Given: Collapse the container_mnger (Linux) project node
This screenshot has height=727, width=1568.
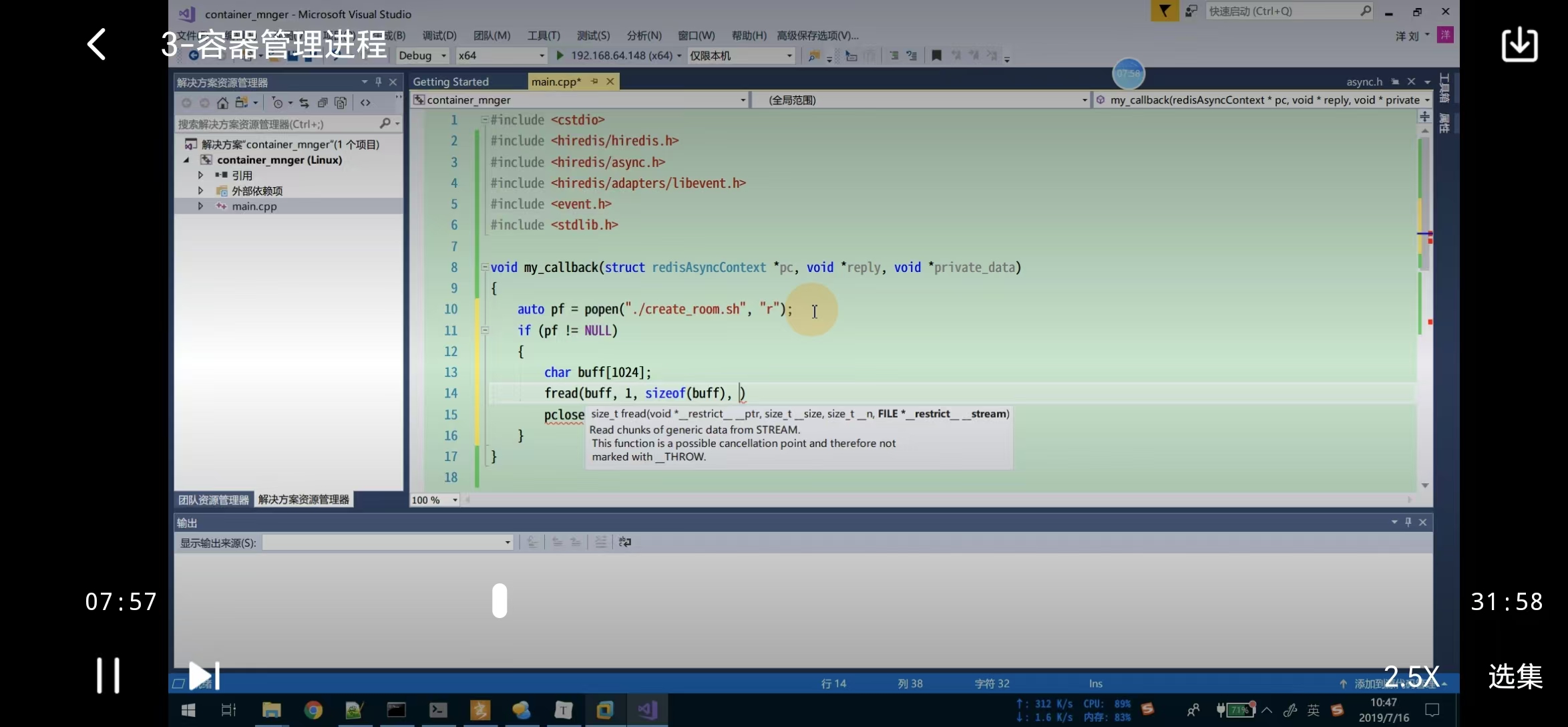Looking at the screenshot, I should [187, 160].
